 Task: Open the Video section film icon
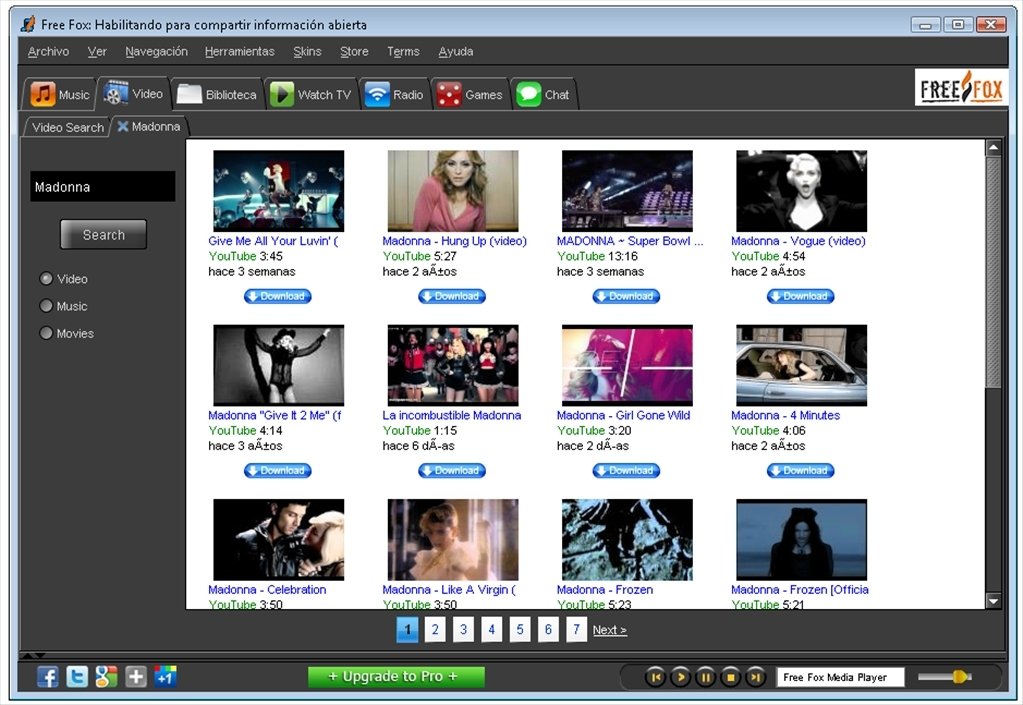pos(116,93)
